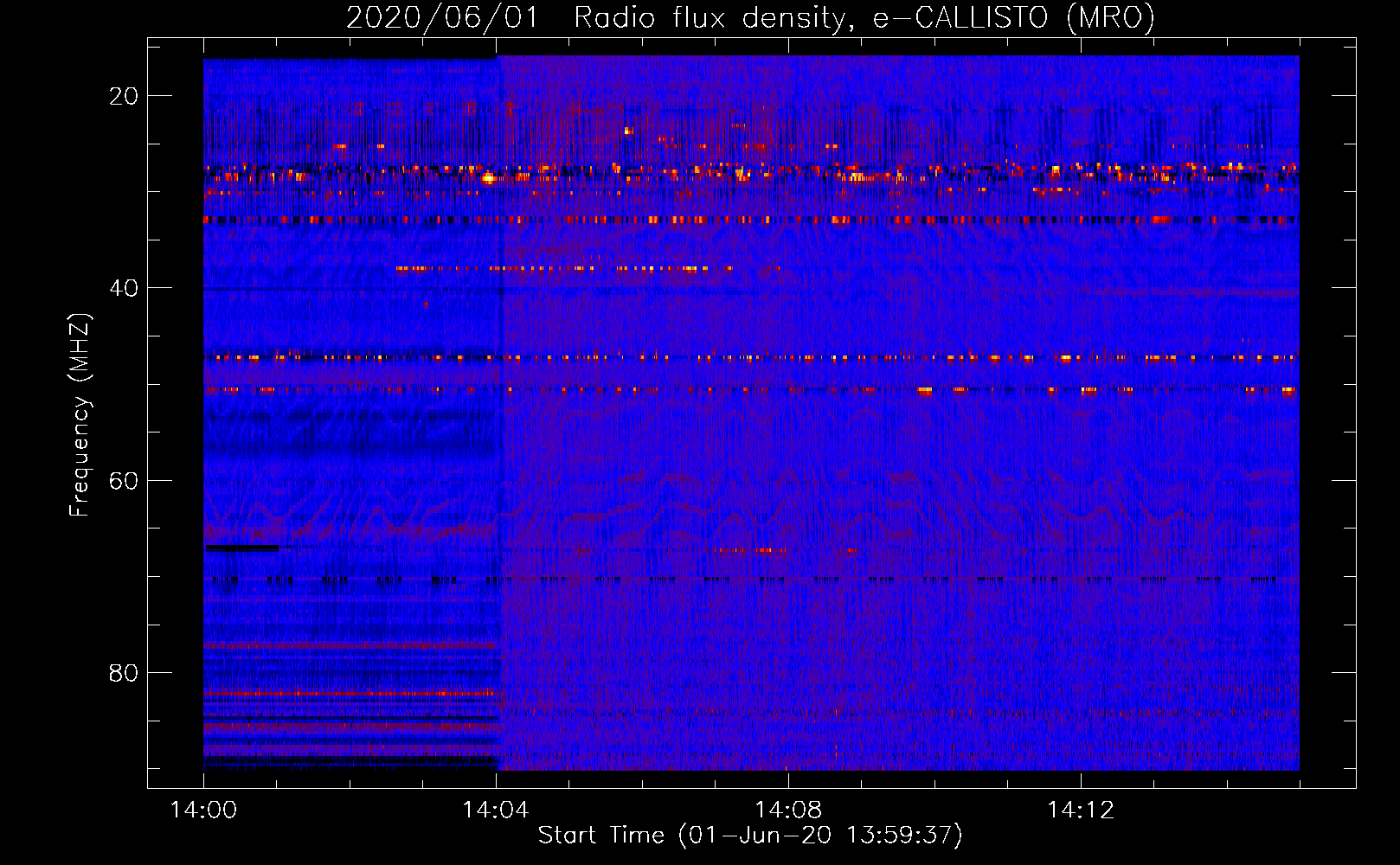This screenshot has width=1400, height=865.
Task: Click the 60 MHz frequency tick label
Action: coord(124,481)
